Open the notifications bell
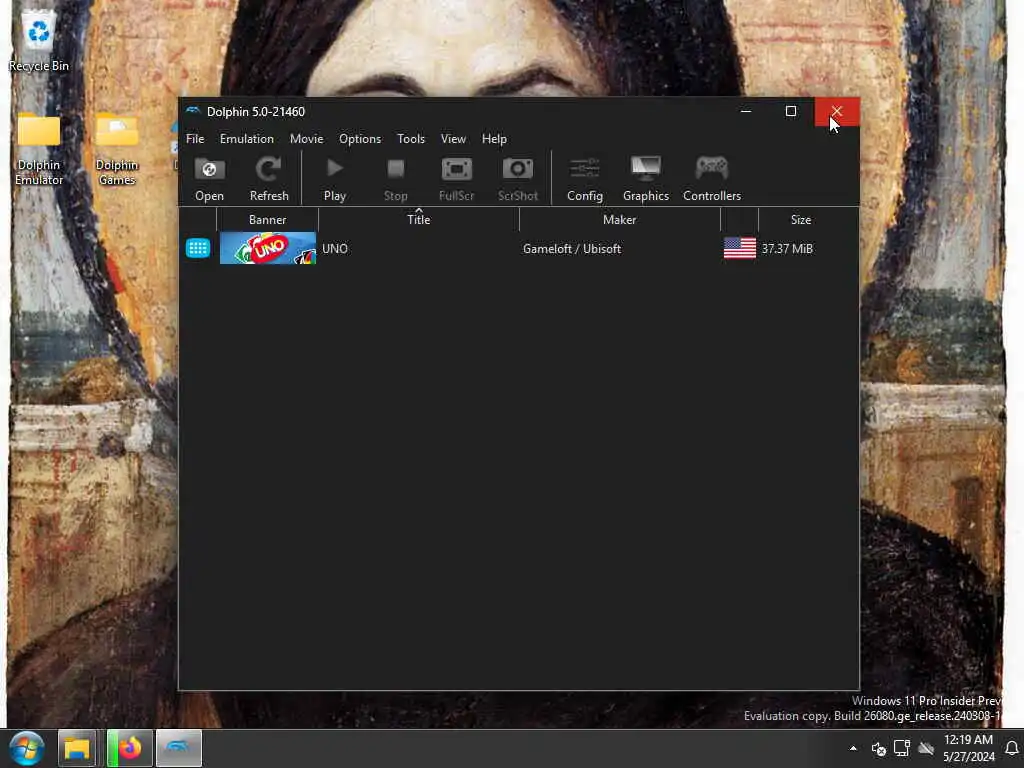Screen dimensions: 1024x768 pyautogui.click(x=1012, y=748)
